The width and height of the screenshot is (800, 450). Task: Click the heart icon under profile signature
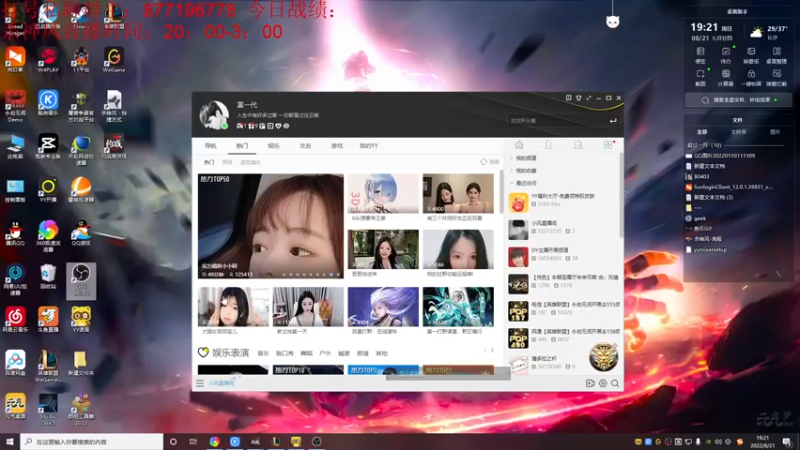pos(278,126)
